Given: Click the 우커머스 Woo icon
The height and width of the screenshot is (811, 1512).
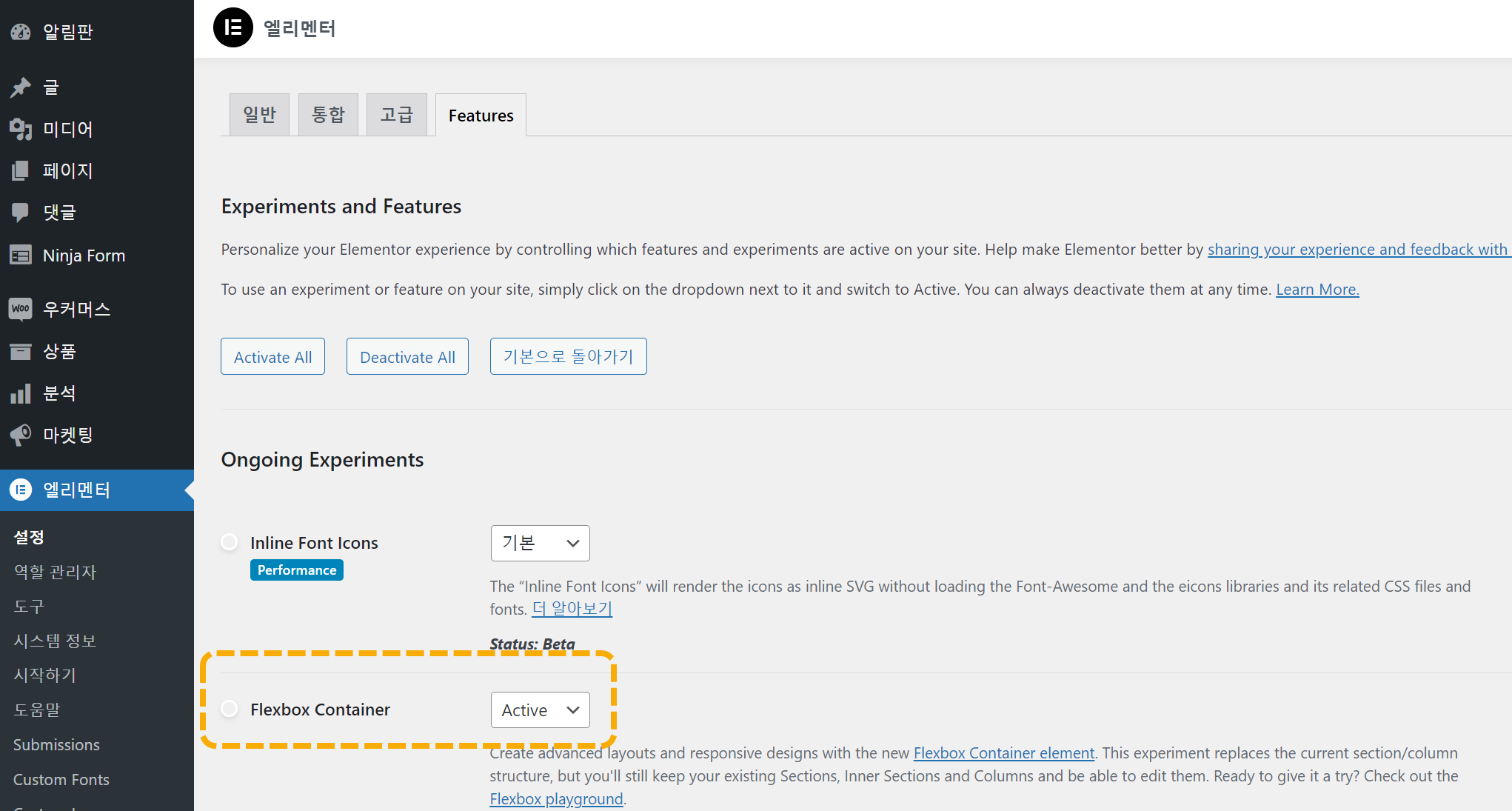Looking at the screenshot, I should pos(21,309).
